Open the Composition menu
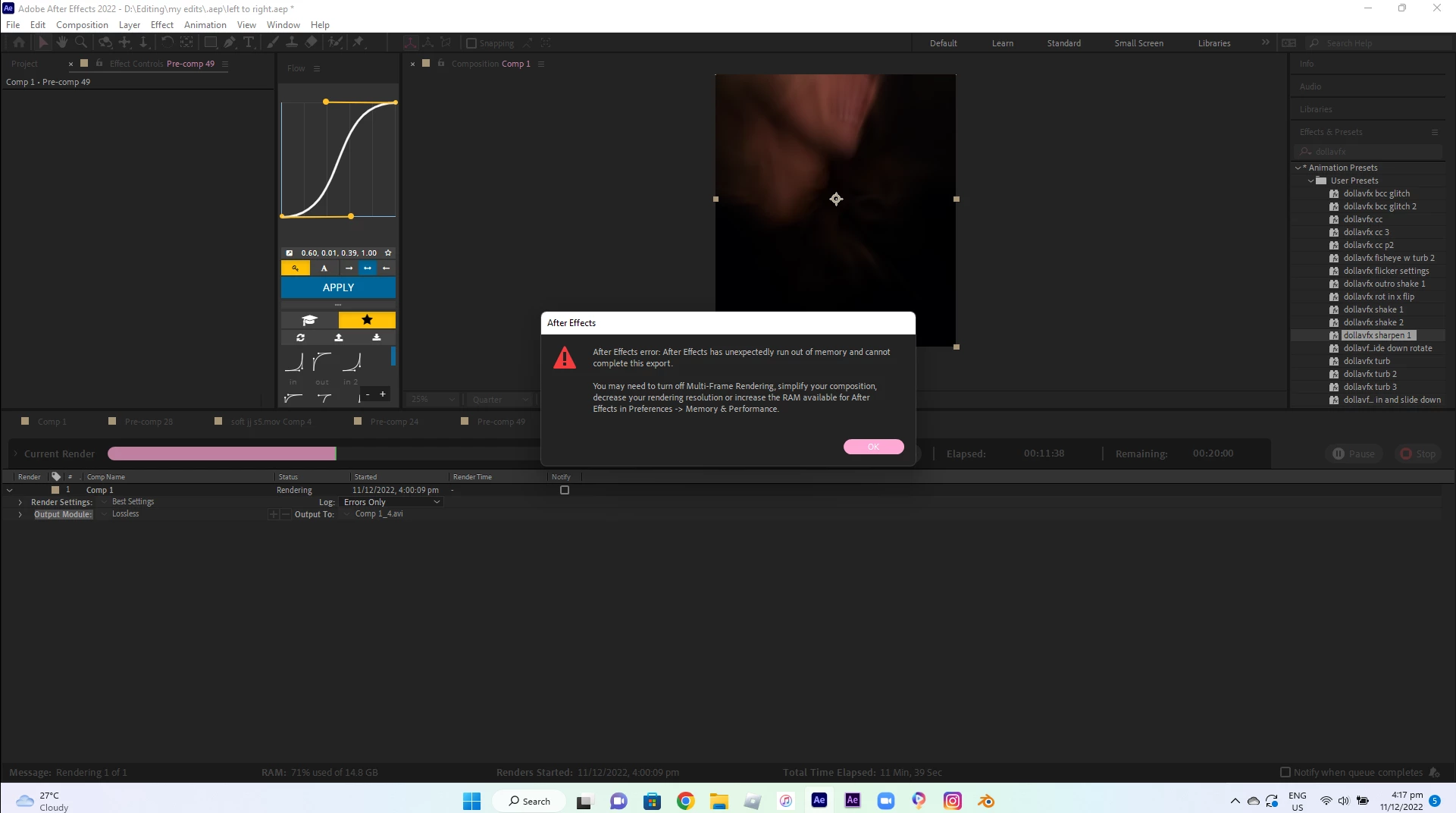 pos(82,24)
